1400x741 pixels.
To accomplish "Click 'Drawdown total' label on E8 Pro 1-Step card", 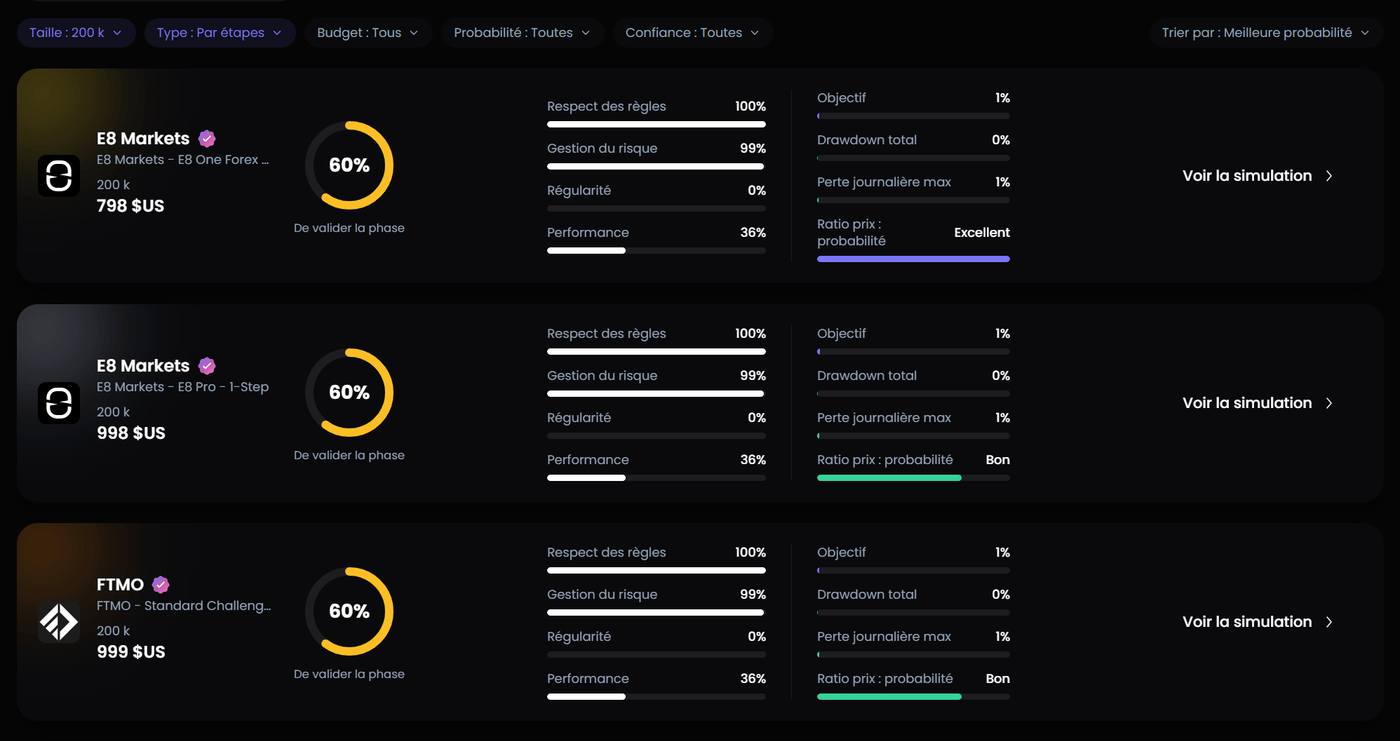I will 867,376.
